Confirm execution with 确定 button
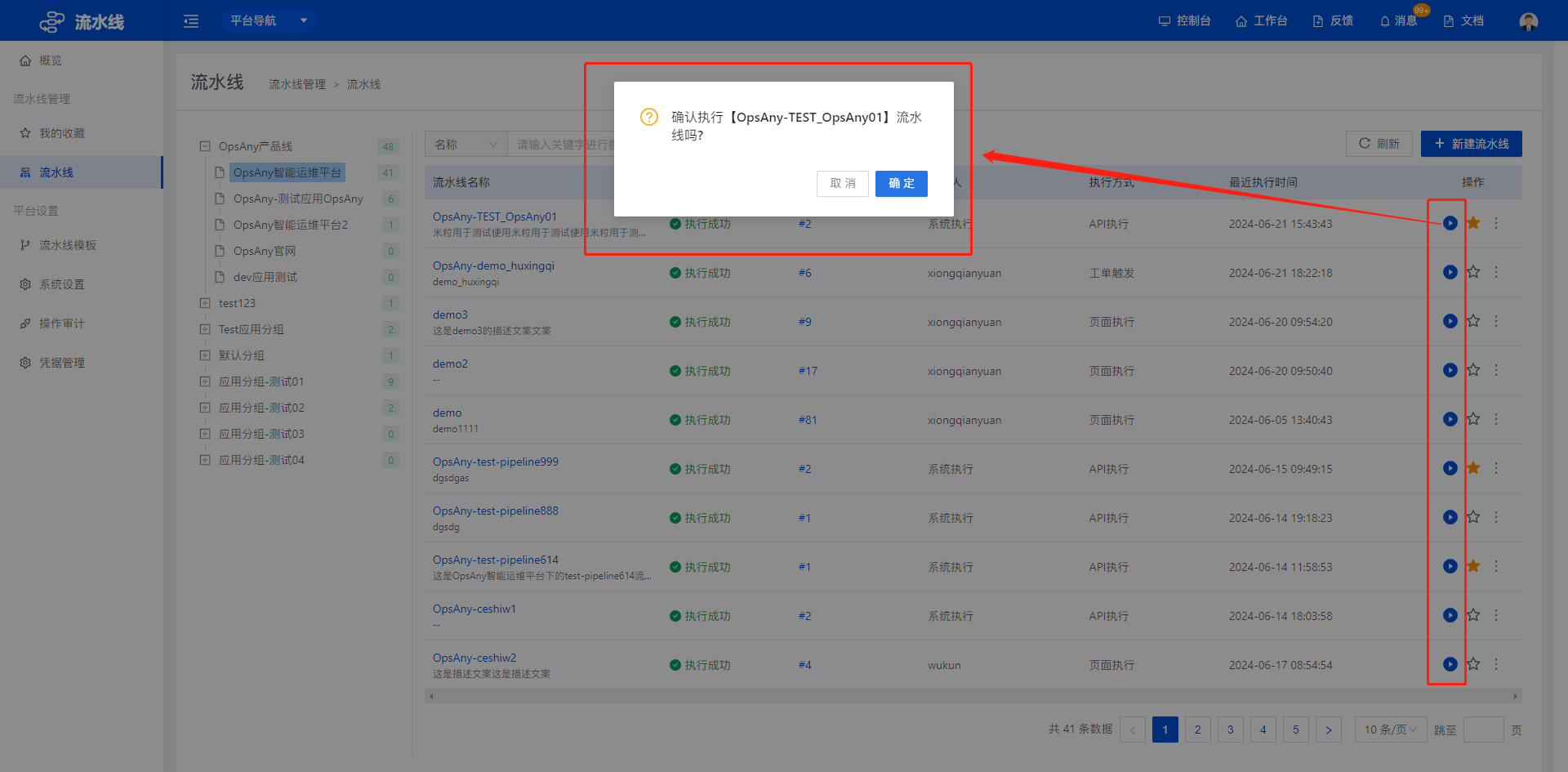 (x=901, y=184)
